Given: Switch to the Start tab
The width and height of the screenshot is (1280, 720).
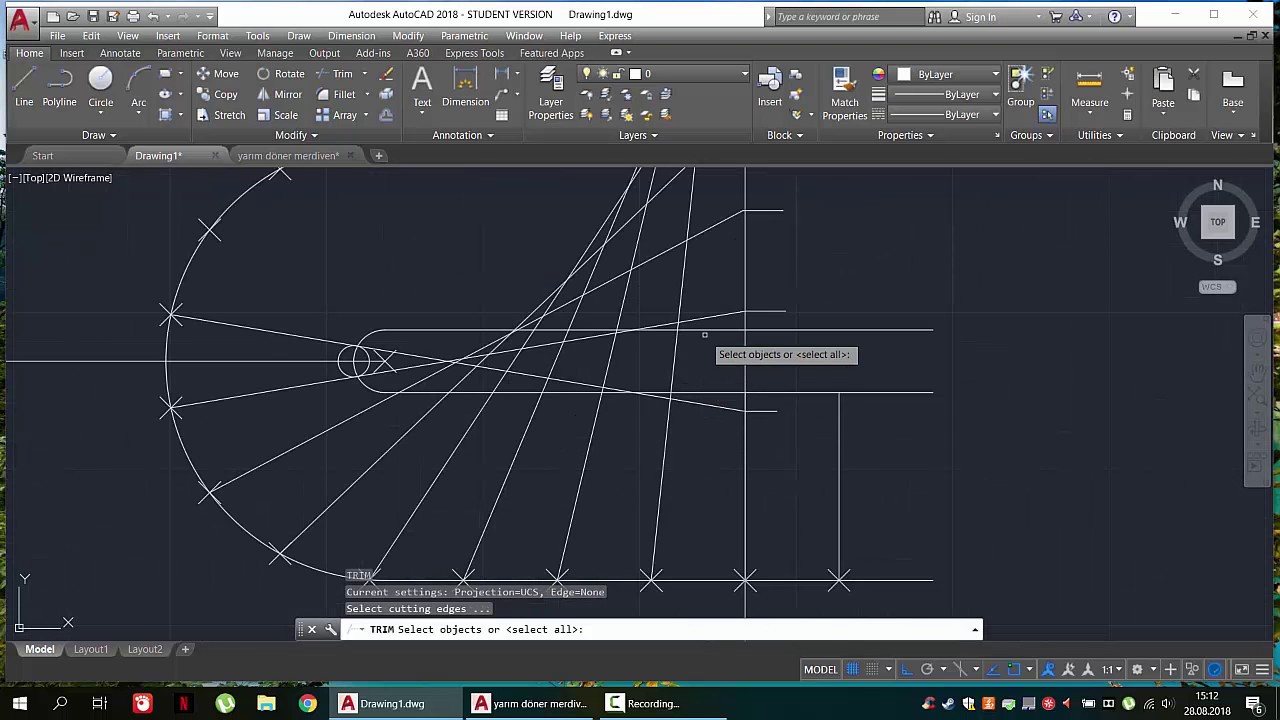Looking at the screenshot, I should [x=42, y=156].
